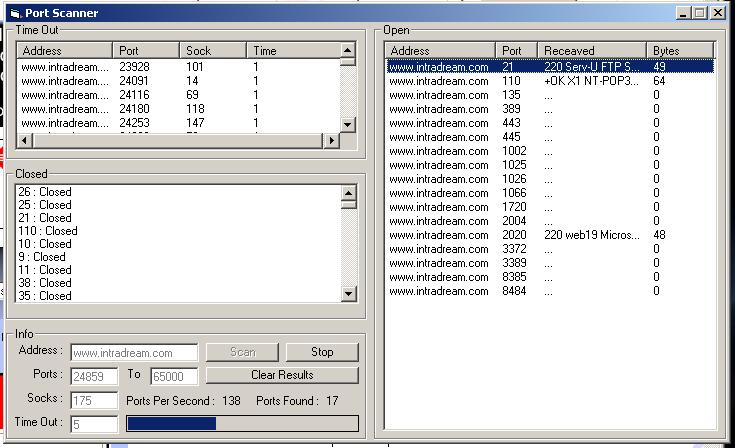This screenshot has height=448, width=735.
Task: Sort Open list by Port column
Action: tap(517, 50)
